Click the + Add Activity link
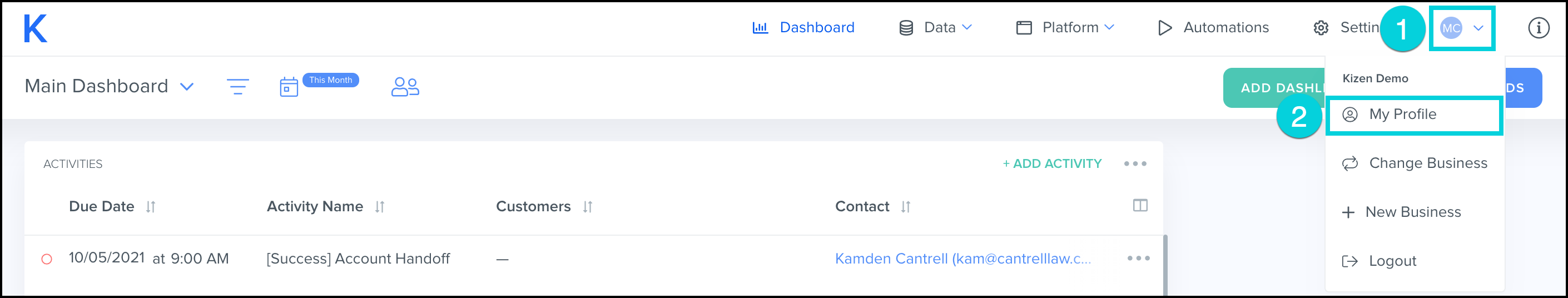The width and height of the screenshot is (1568, 298). click(x=1052, y=163)
